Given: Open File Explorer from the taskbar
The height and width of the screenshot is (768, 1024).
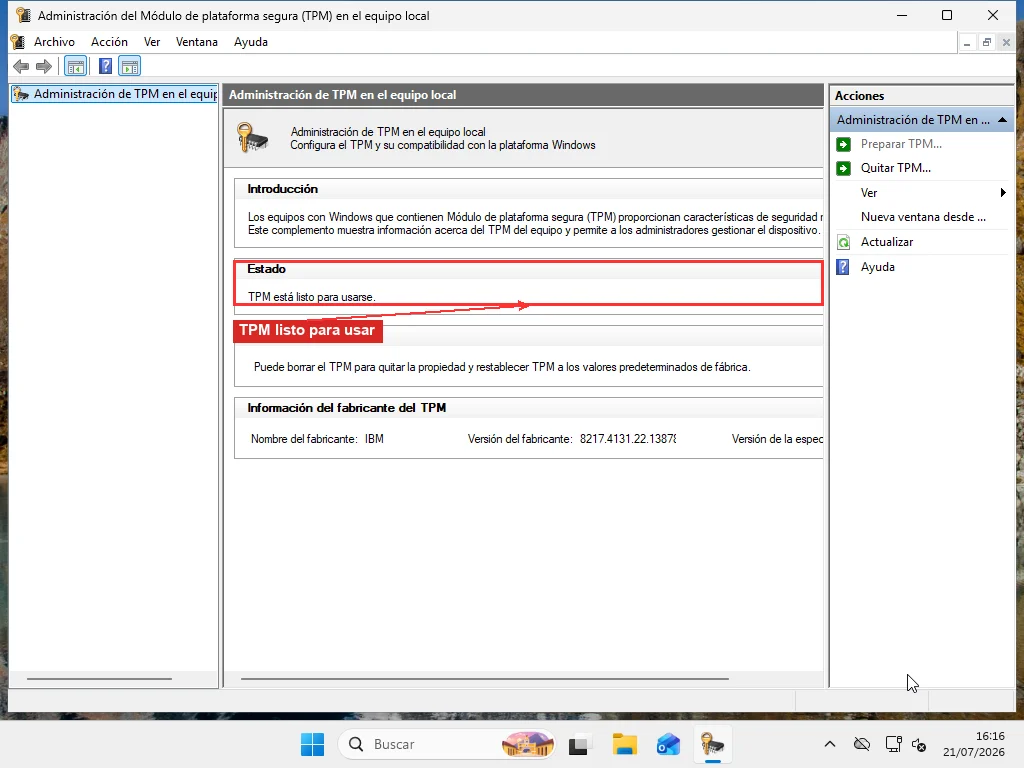Looking at the screenshot, I should point(624,744).
